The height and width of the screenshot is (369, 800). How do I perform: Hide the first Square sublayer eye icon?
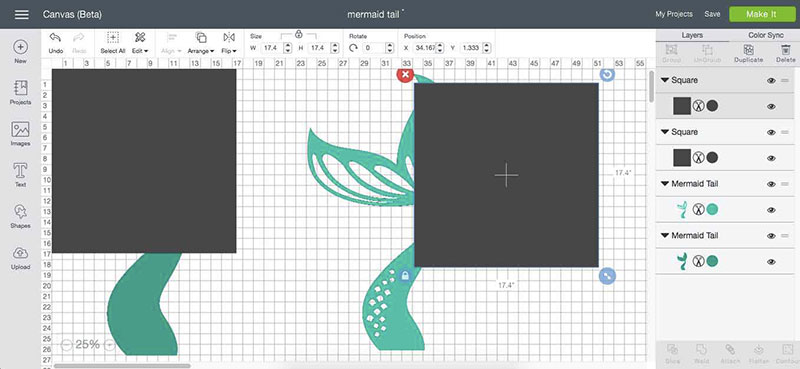click(771, 106)
